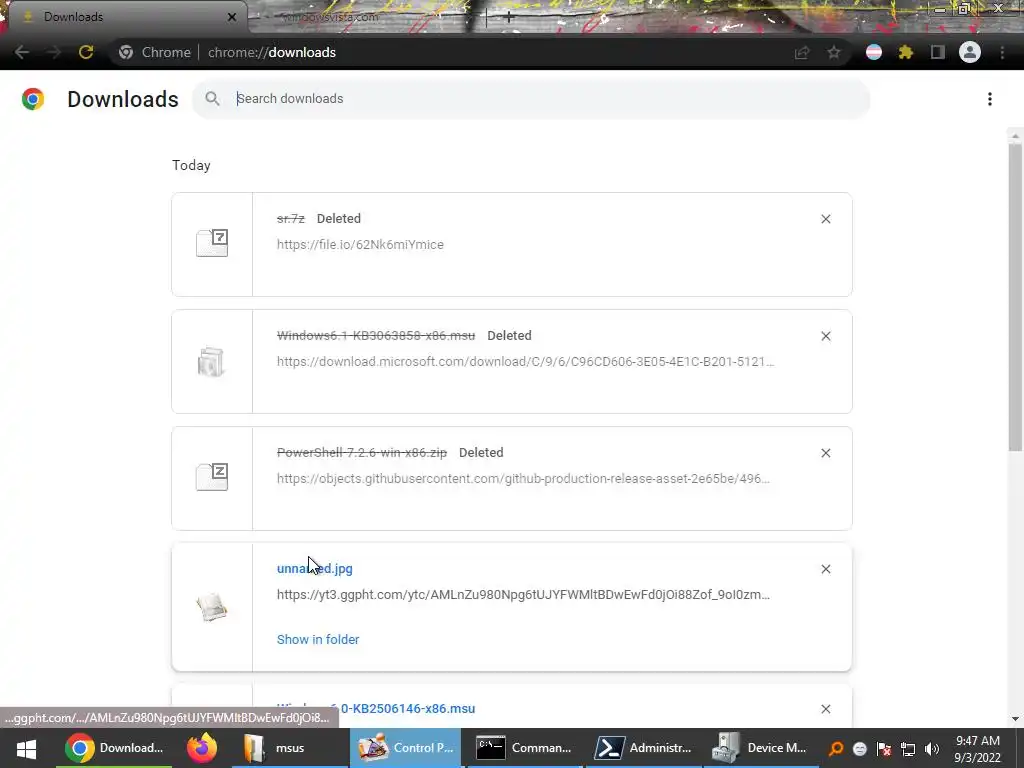Click the white face tray icon
The height and width of the screenshot is (768, 1024).
[x=859, y=749]
